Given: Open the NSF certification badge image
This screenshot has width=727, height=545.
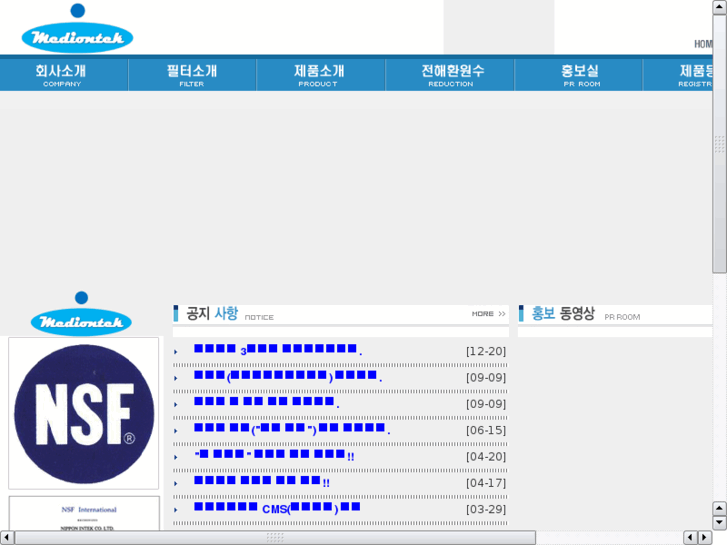Looking at the screenshot, I should 83,413.
